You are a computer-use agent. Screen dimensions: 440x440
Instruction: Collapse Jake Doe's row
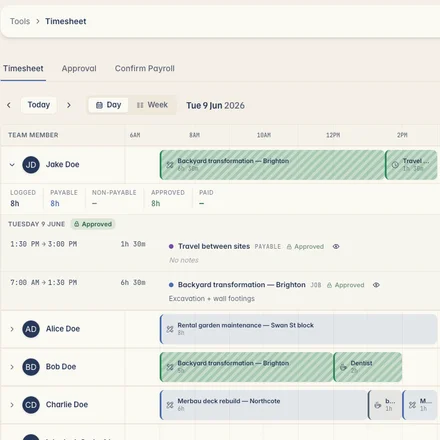[x=12, y=165]
